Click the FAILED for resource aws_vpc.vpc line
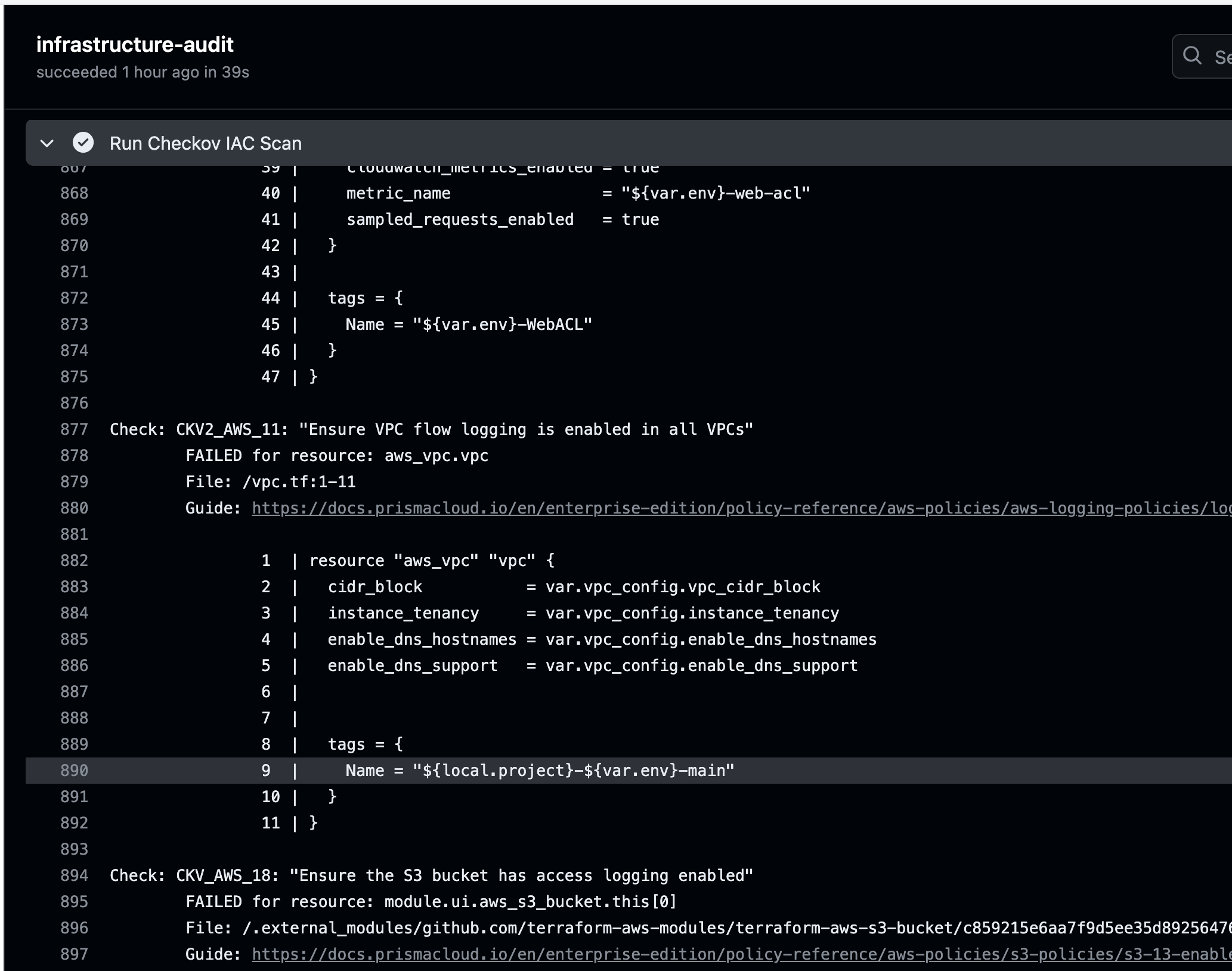Viewport: 1232px width, 971px height. coord(336,456)
